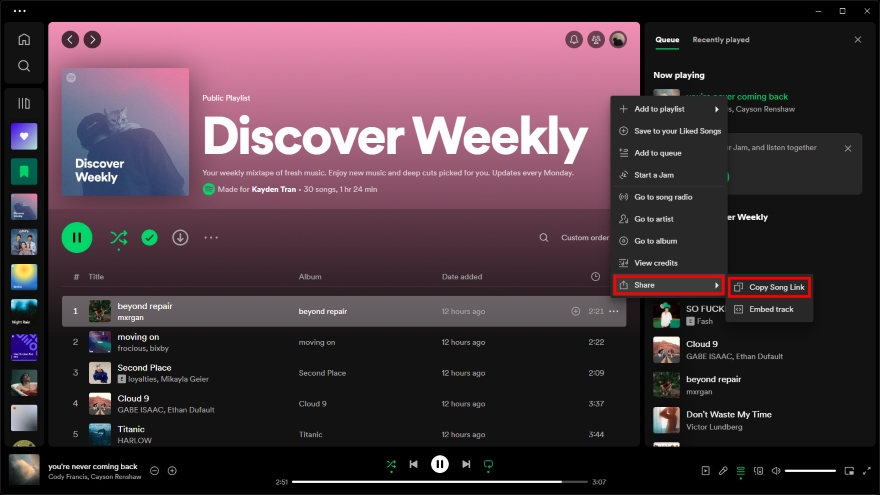Adjust the volume slider
880x495 pixels.
tap(810, 471)
